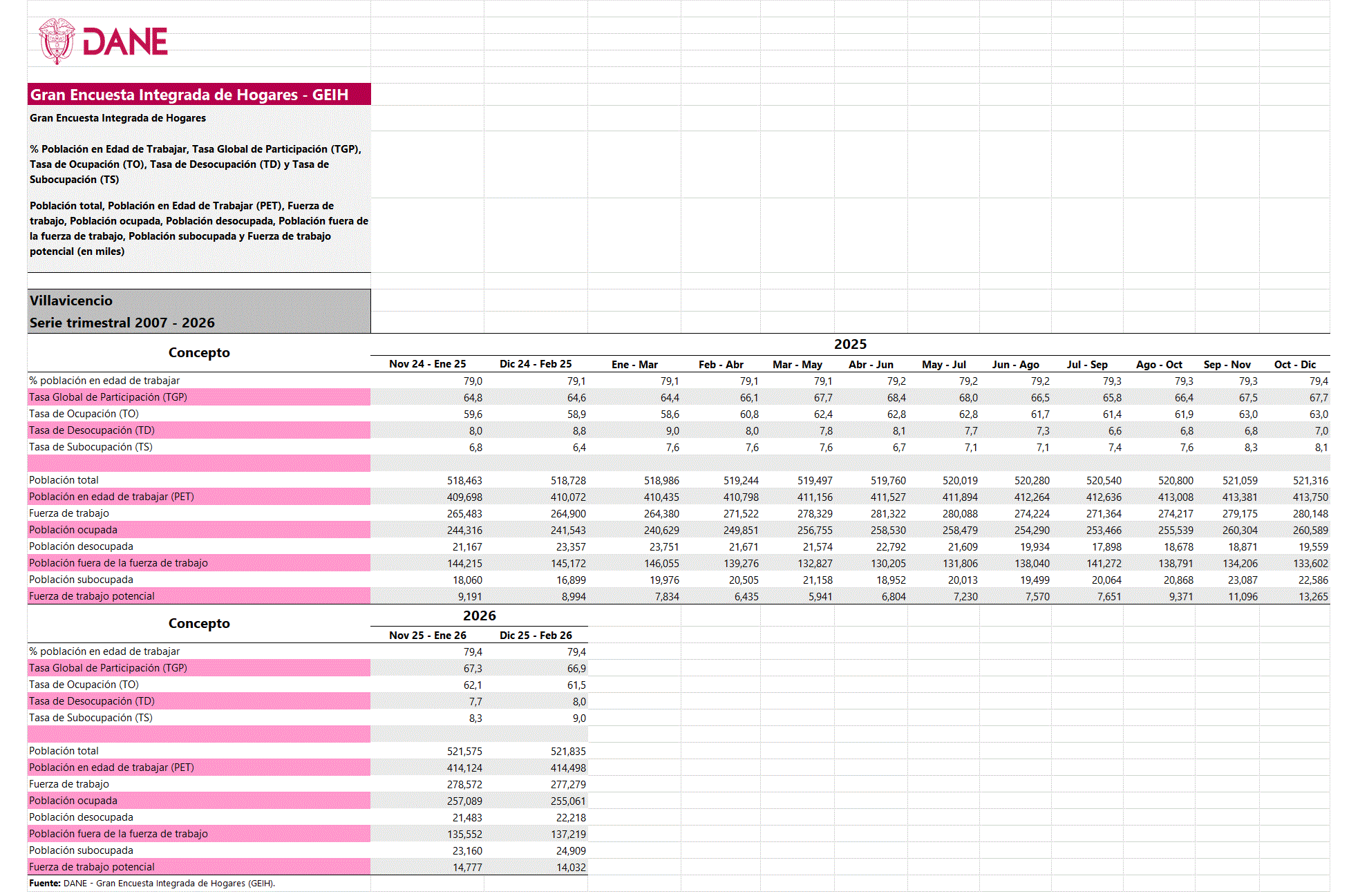Viewport: 1369px width, 896px height.
Task: Select the Serie trimestral 2007 - 2026 cell
Action: tap(122, 323)
